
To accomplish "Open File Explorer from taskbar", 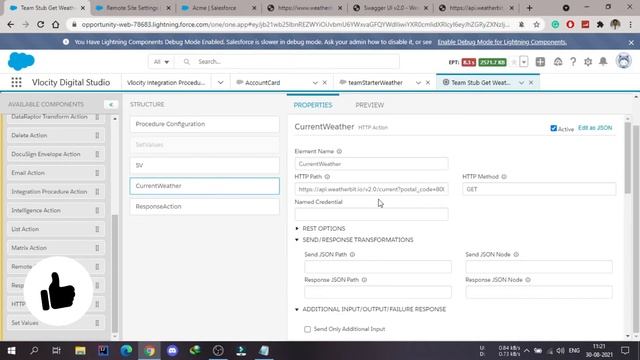I will point(80,351).
